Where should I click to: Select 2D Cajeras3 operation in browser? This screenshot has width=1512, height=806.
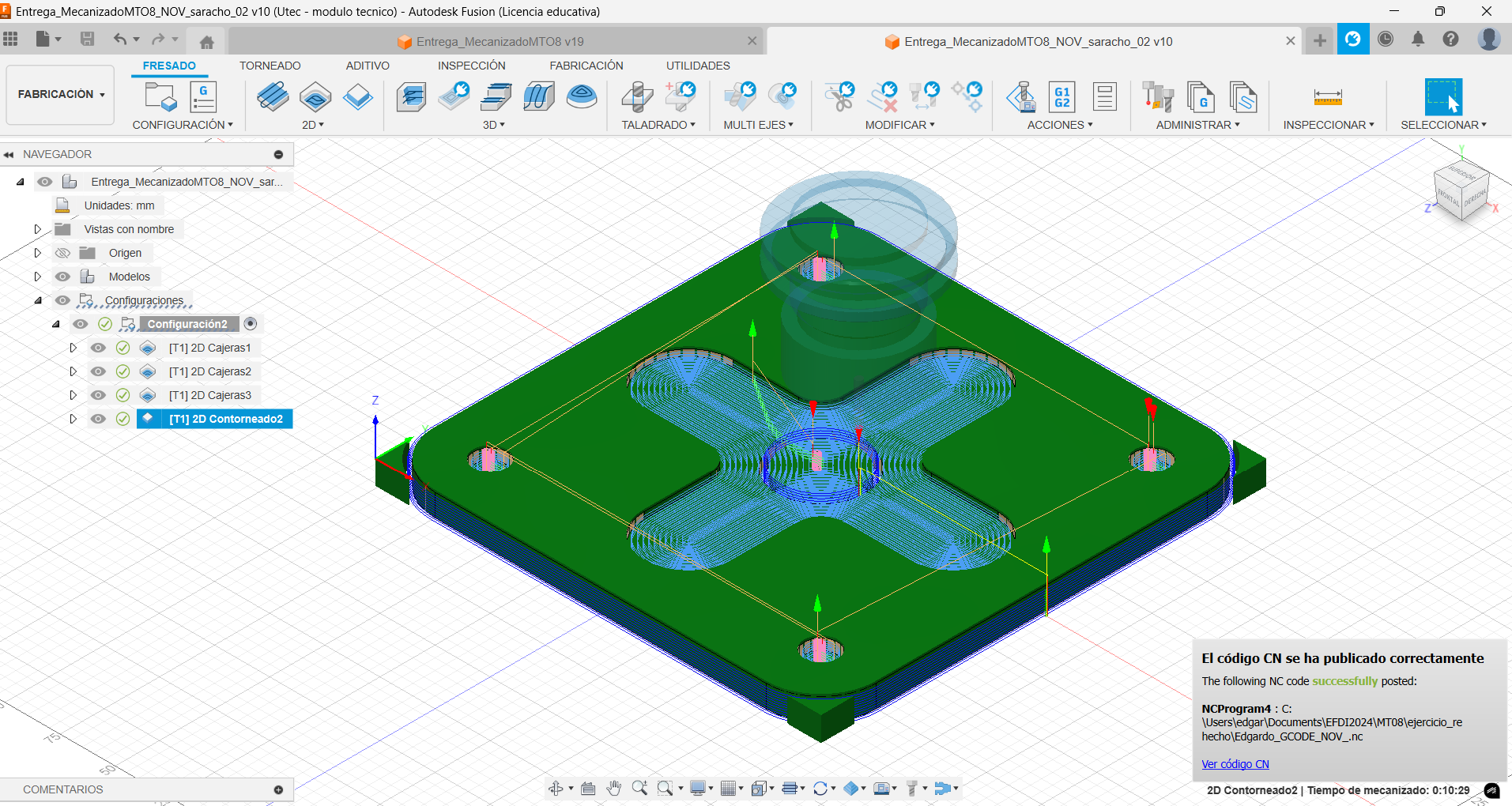point(210,395)
